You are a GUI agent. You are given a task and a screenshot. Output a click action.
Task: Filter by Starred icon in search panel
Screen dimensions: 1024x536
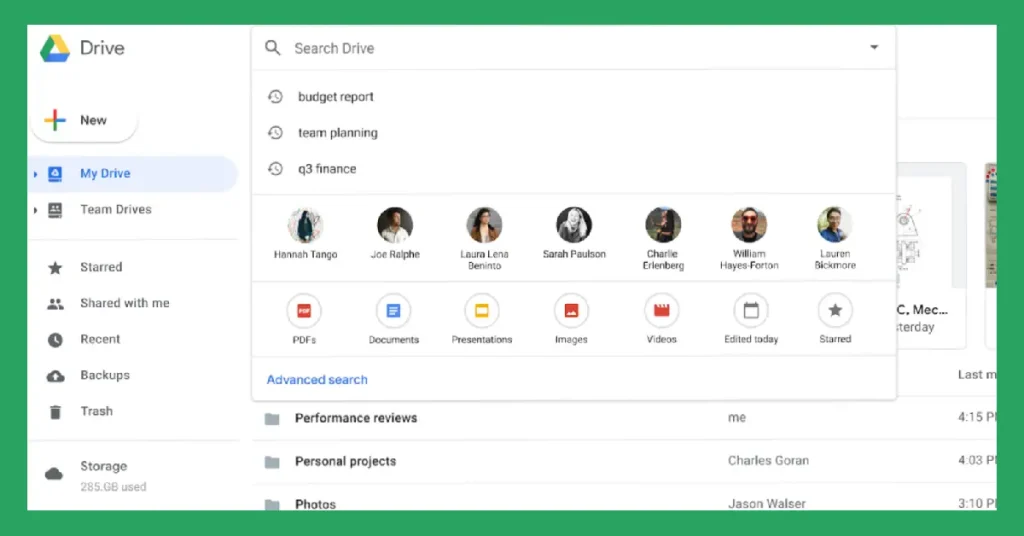coord(835,311)
